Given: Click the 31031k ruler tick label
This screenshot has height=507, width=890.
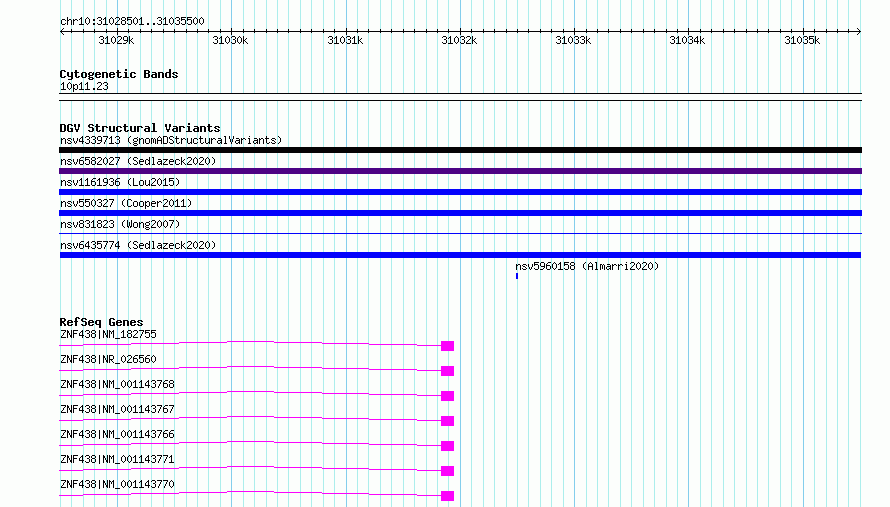Looking at the screenshot, I should [x=345, y=40].
